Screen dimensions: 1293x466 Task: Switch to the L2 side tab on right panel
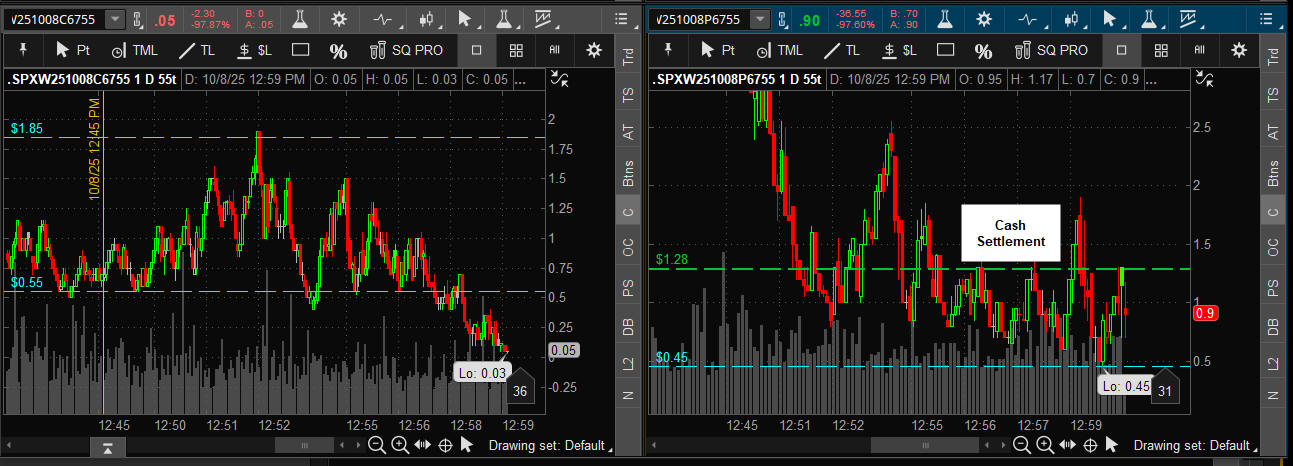(x=1273, y=364)
